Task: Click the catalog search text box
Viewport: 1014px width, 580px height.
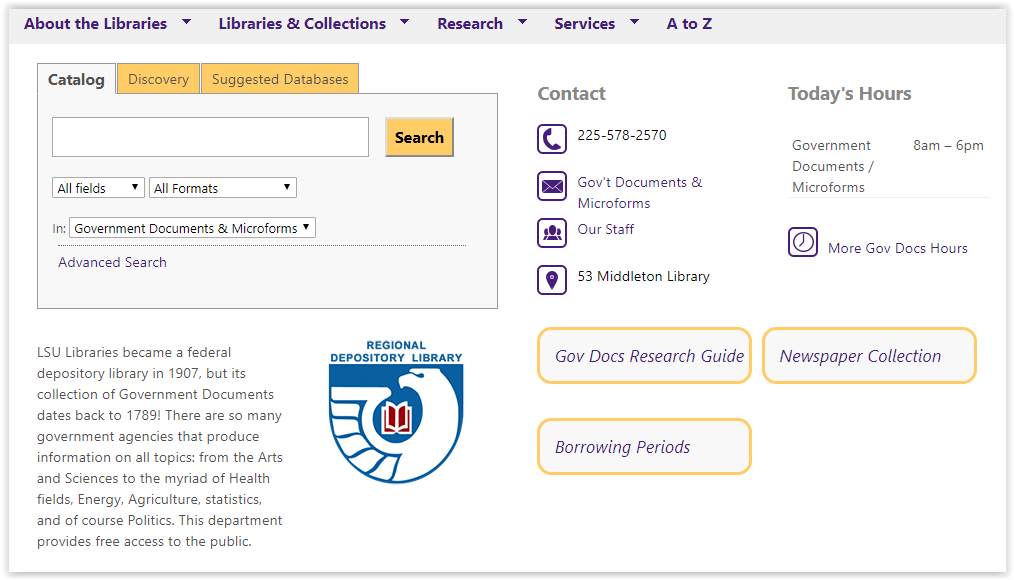Action: coord(210,137)
